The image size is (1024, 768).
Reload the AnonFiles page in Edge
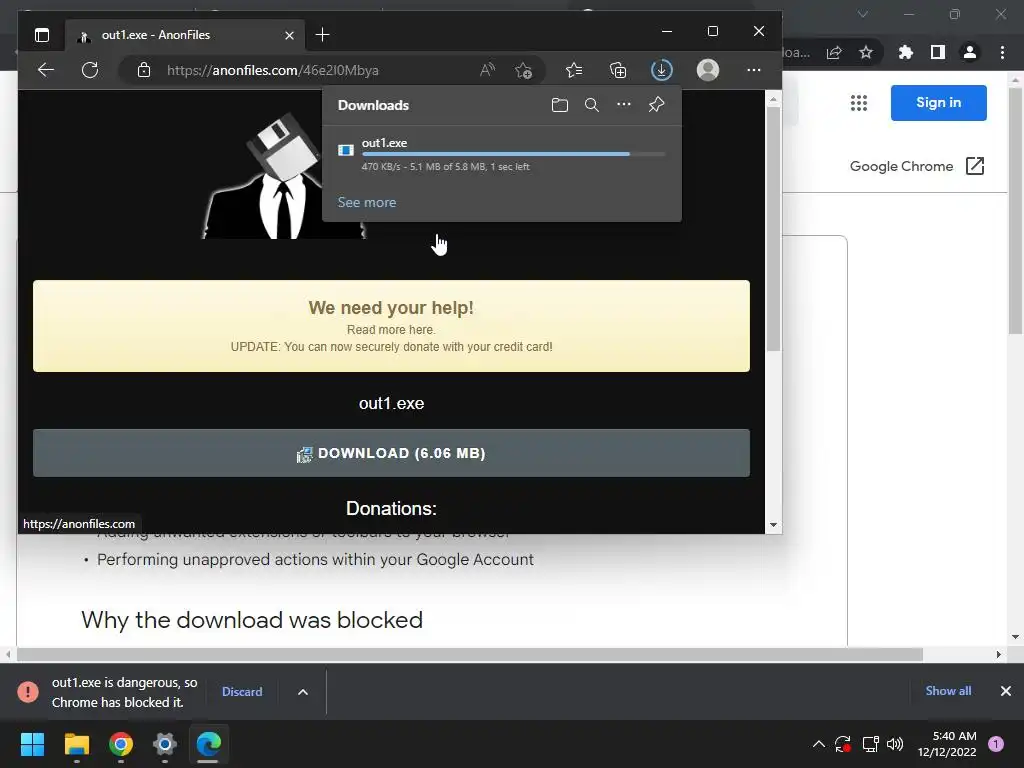(x=90, y=70)
